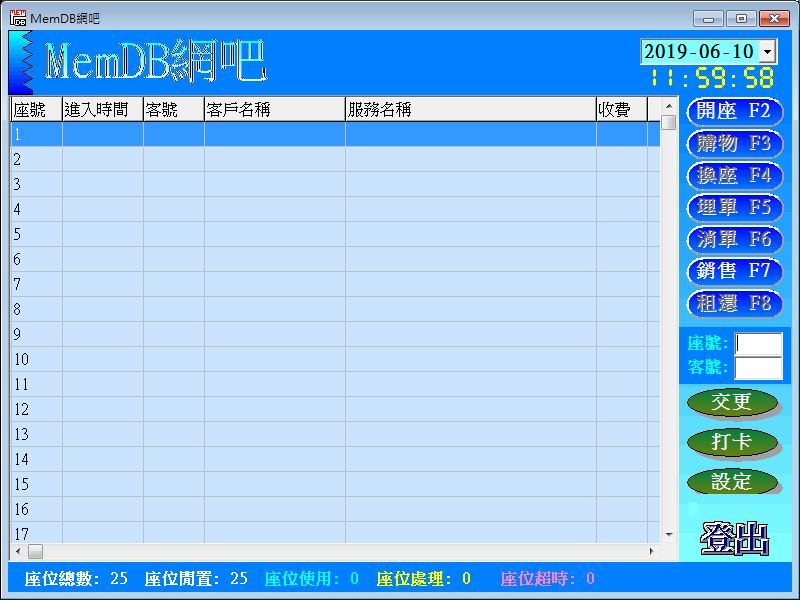The height and width of the screenshot is (600, 800).
Task: Open the date picker dropdown for 2019-06-10
Action: pyautogui.click(x=767, y=51)
